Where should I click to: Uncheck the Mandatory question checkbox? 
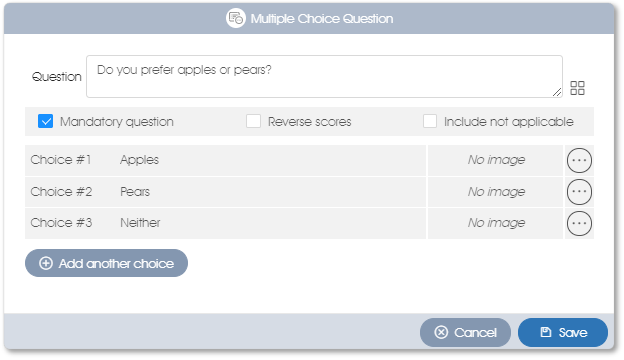45,121
